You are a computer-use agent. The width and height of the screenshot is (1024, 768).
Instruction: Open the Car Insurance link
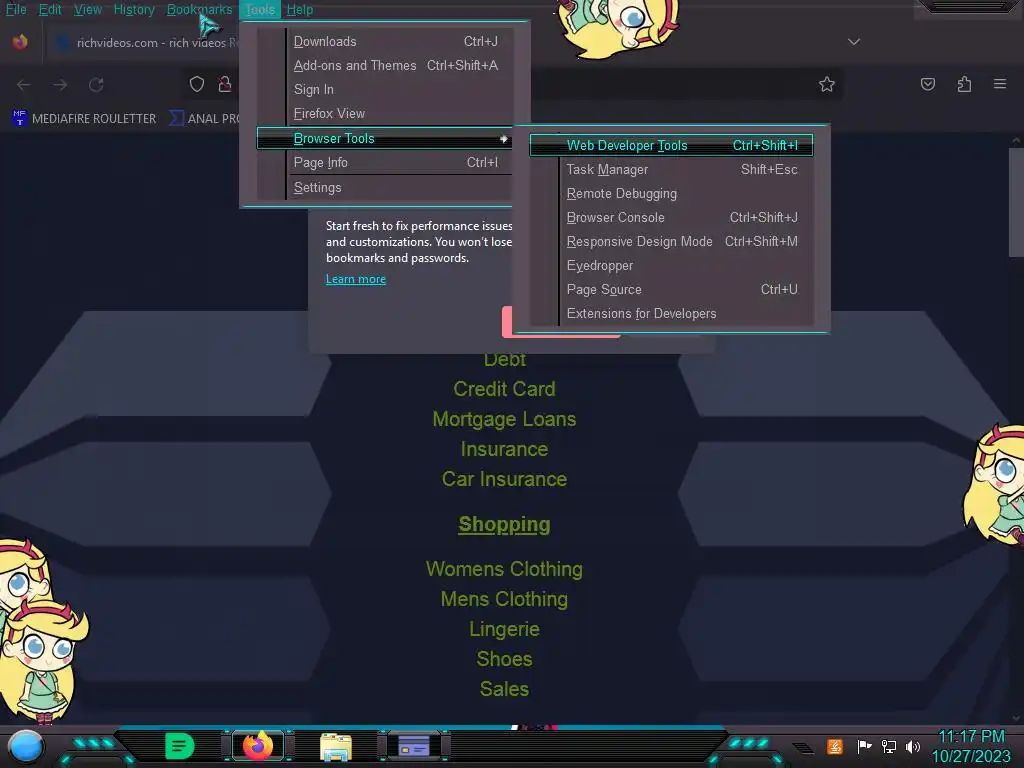tap(504, 479)
